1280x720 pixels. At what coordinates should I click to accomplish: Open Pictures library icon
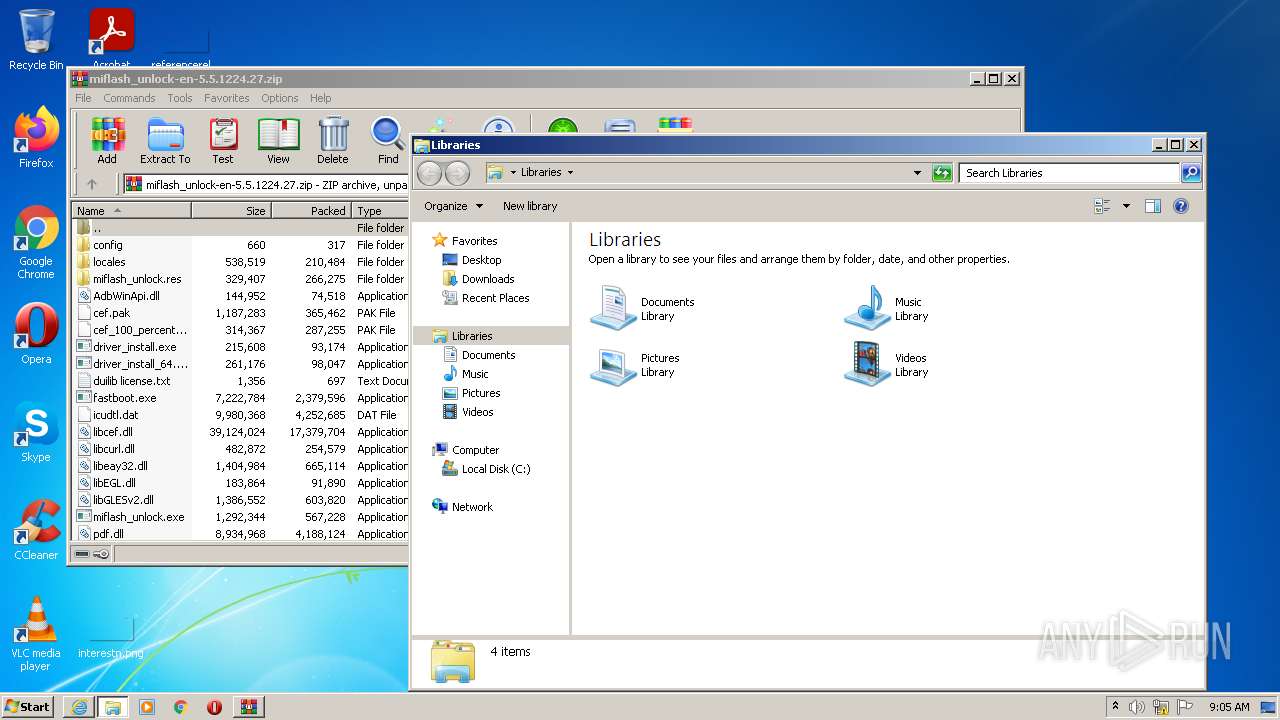tap(613, 365)
